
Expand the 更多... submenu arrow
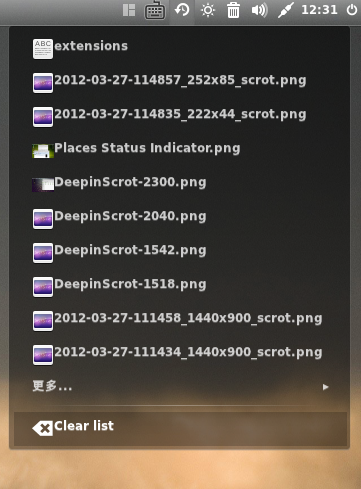point(325,387)
